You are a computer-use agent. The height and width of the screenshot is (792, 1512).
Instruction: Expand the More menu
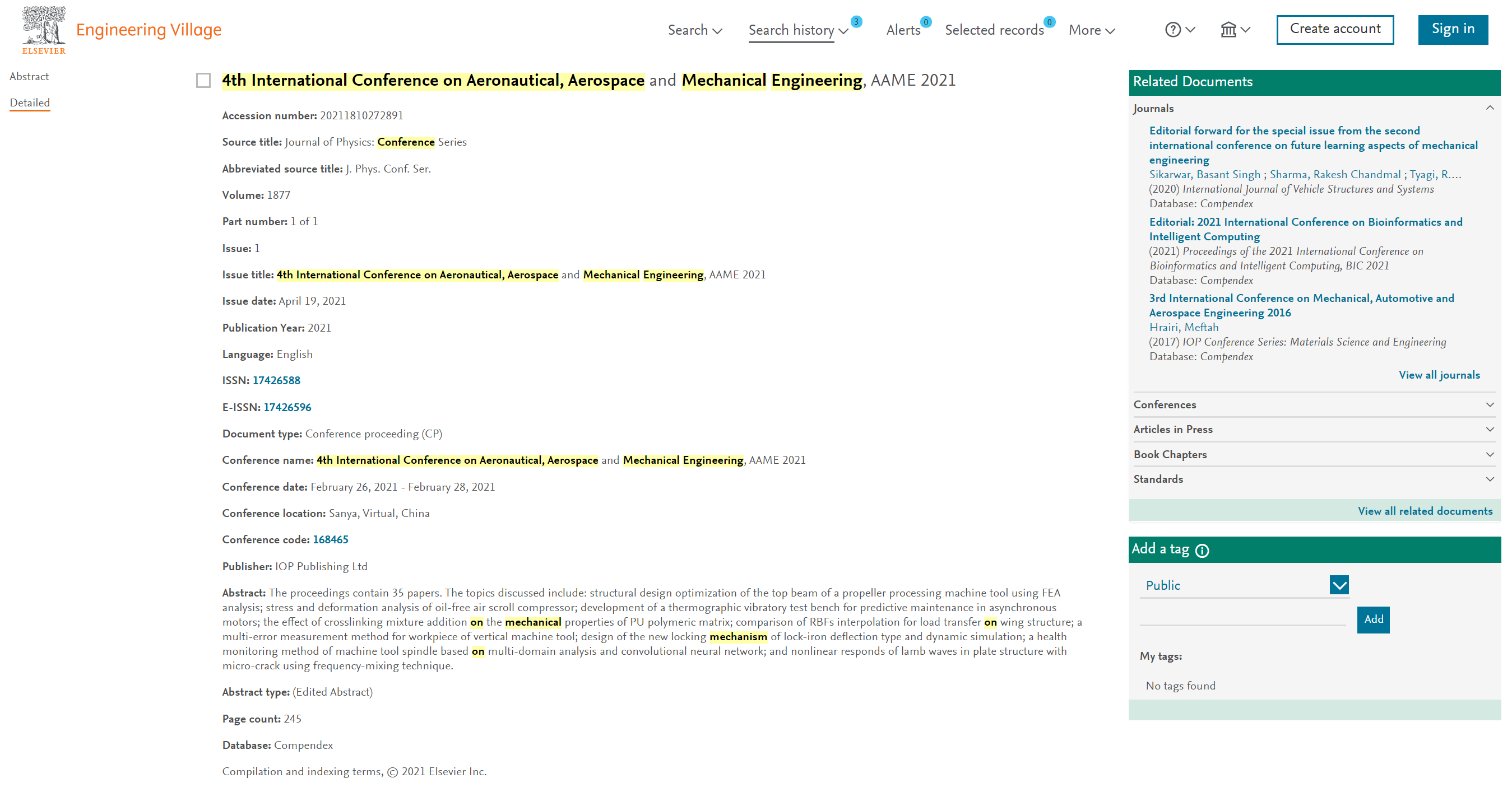(x=1091, y=30)
